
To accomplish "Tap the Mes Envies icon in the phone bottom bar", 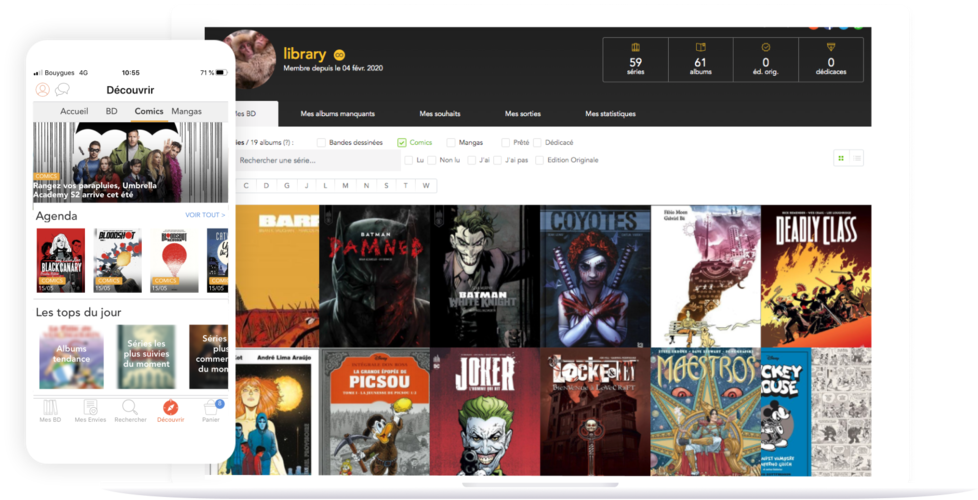I will [x=90, y=407].
